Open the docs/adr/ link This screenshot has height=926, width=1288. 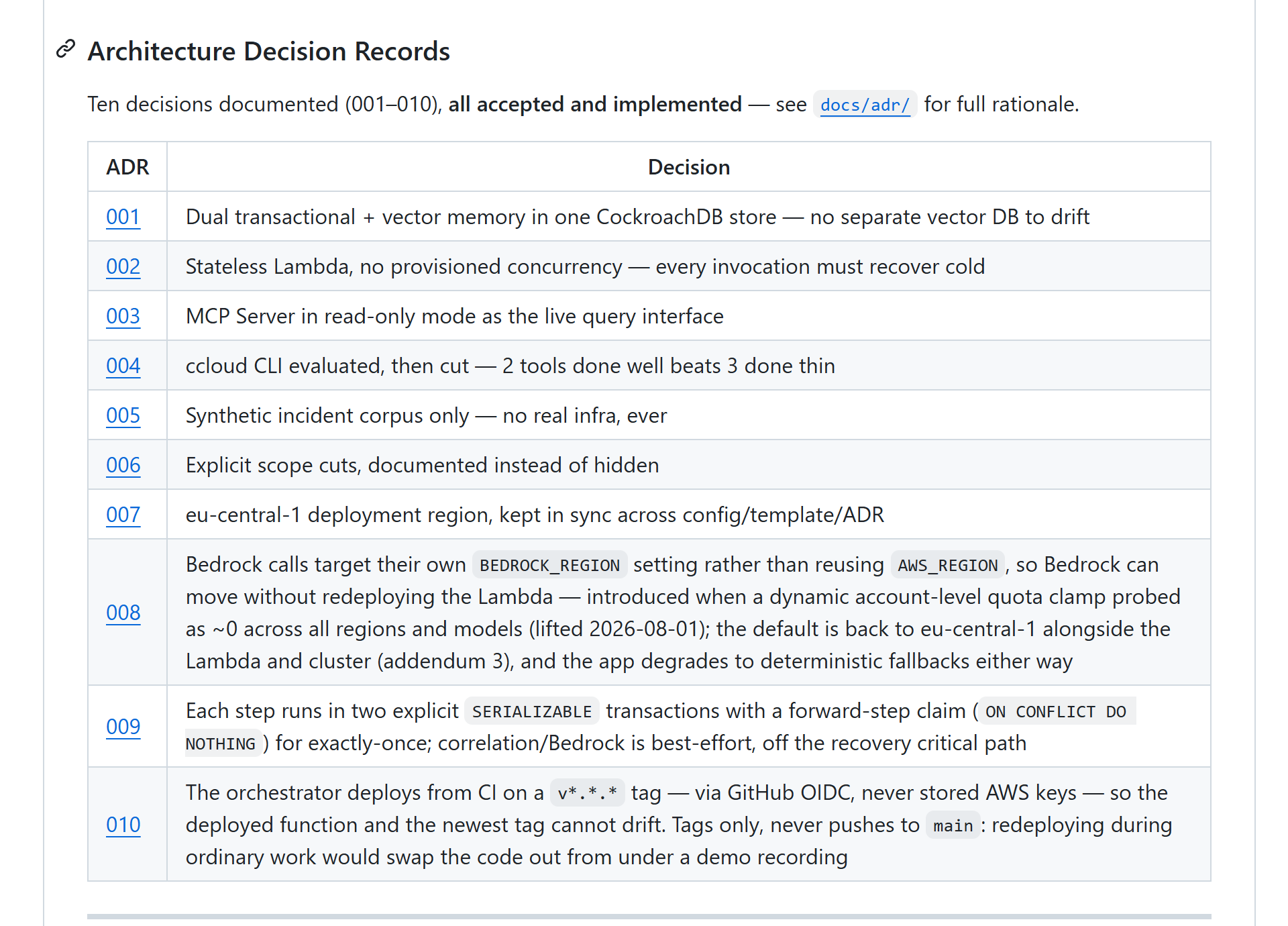pyautogui.click(x=865, y=105)
